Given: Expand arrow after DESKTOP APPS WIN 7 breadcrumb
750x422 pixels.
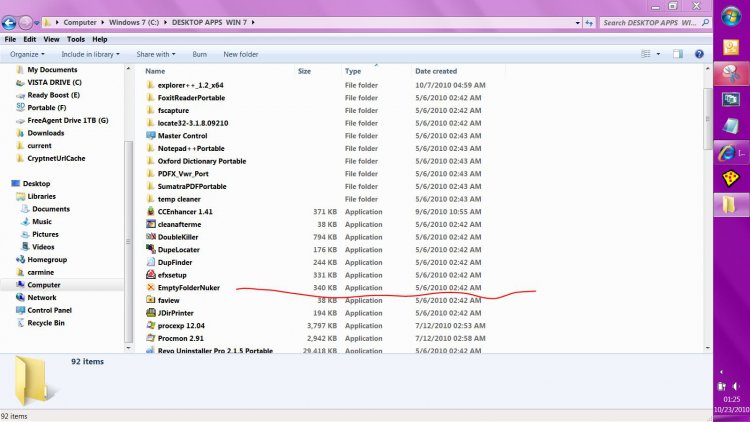Looking at the screenshot, I should tap(253, 22).
